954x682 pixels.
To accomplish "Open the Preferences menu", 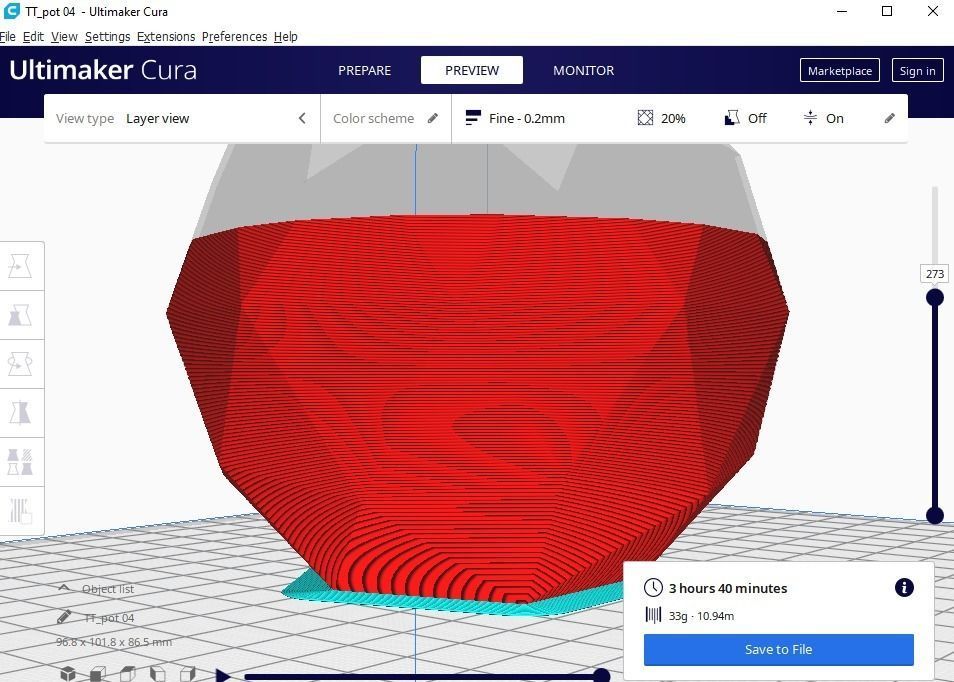I will point(234,37).
